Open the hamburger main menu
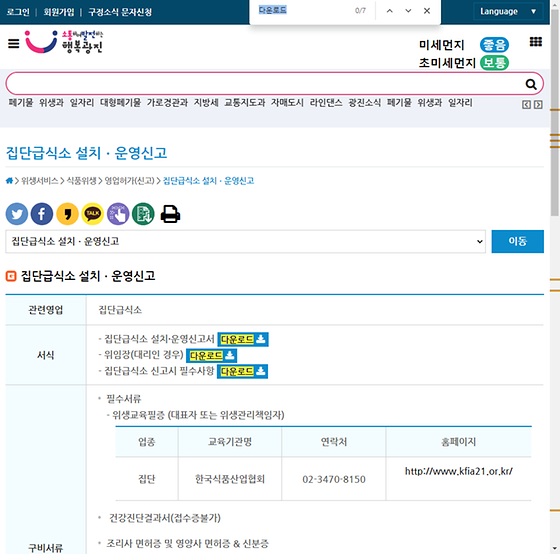Screen dimensions: 560x554 14,44
